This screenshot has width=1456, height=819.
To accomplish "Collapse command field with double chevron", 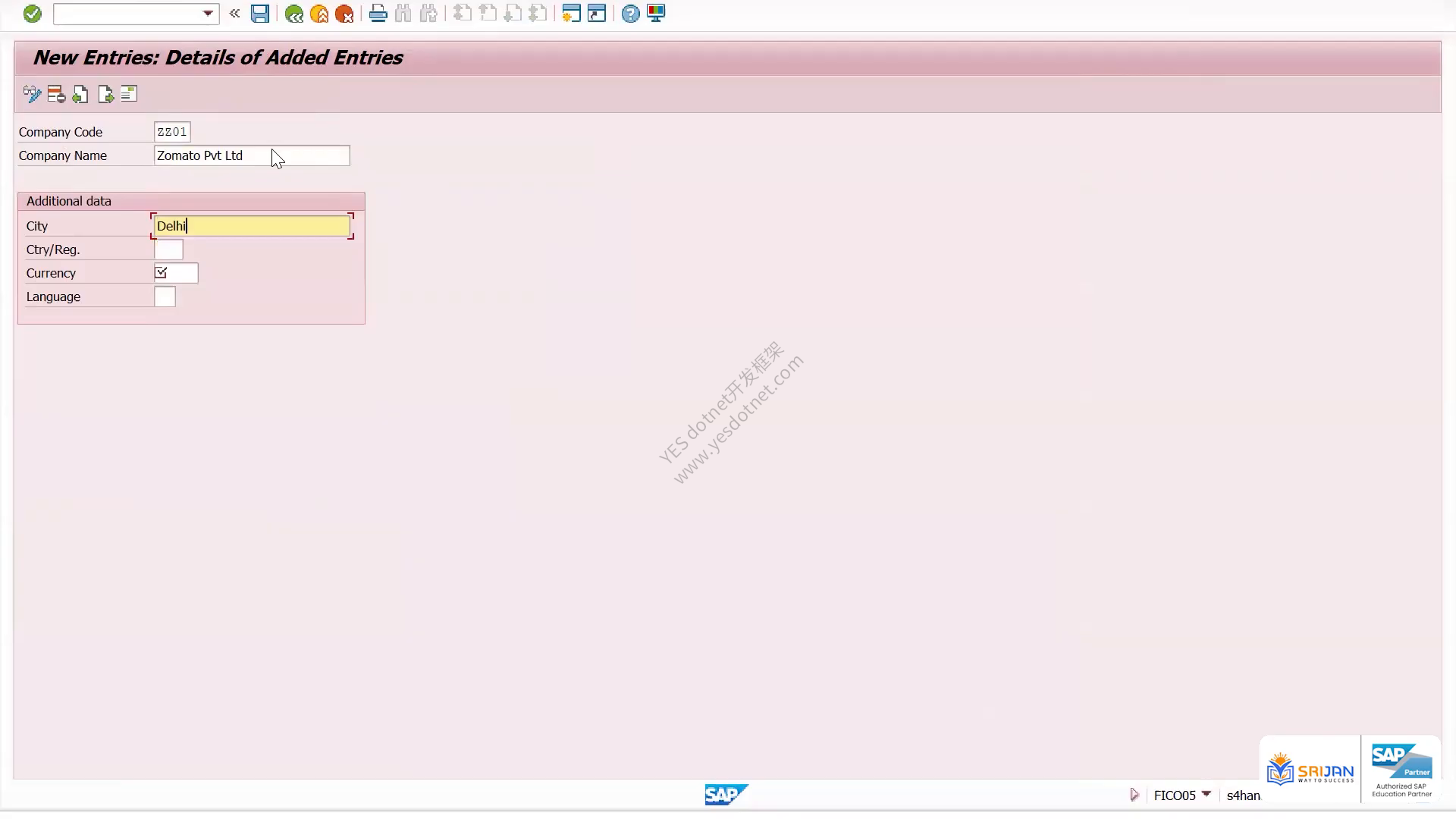I will click(x=234, y=14).
